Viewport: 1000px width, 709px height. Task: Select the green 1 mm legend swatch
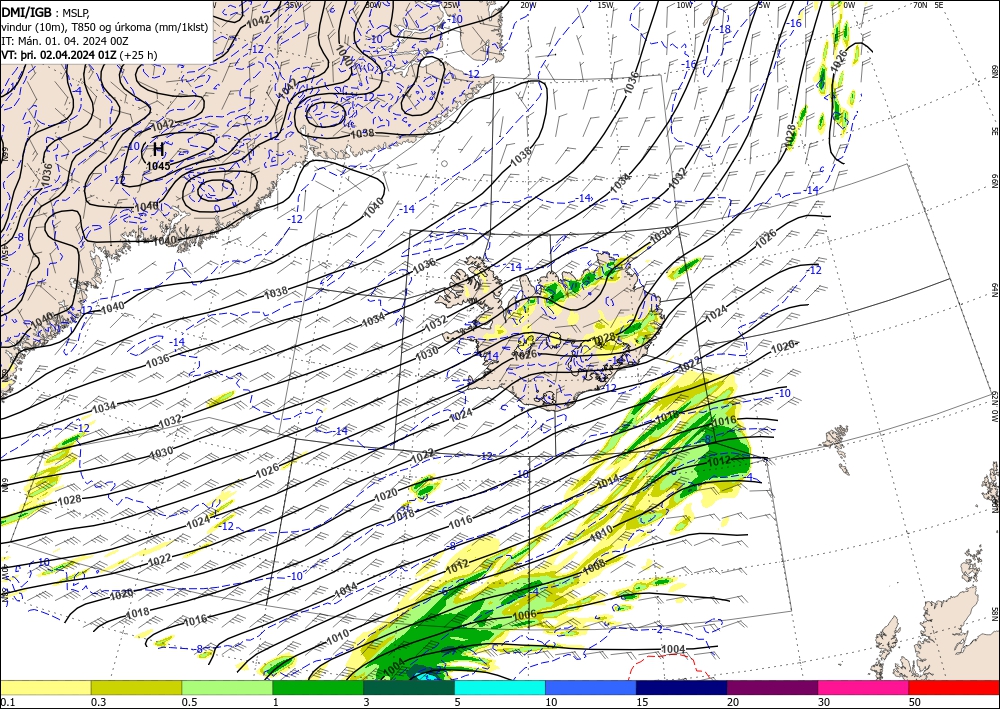click(x=318, y=687)
